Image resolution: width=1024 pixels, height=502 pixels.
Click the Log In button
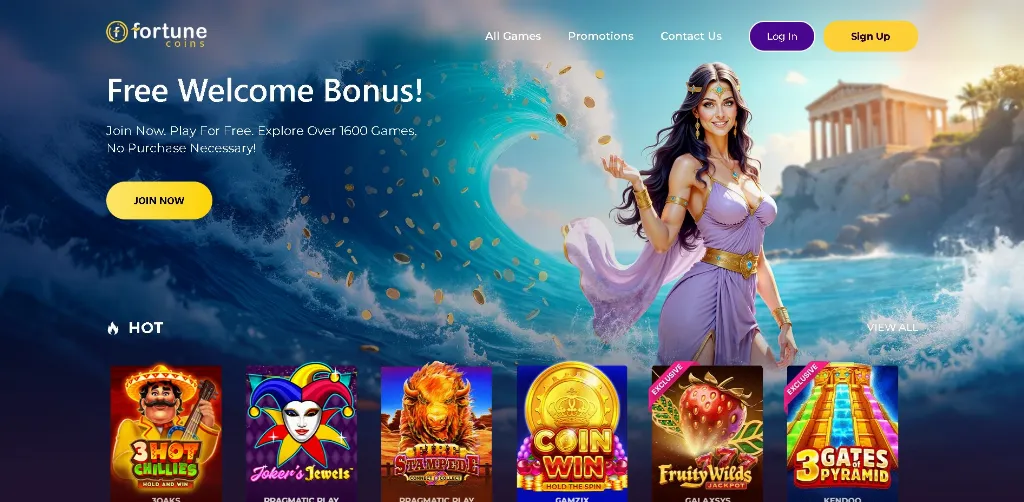tap(782, 36)
